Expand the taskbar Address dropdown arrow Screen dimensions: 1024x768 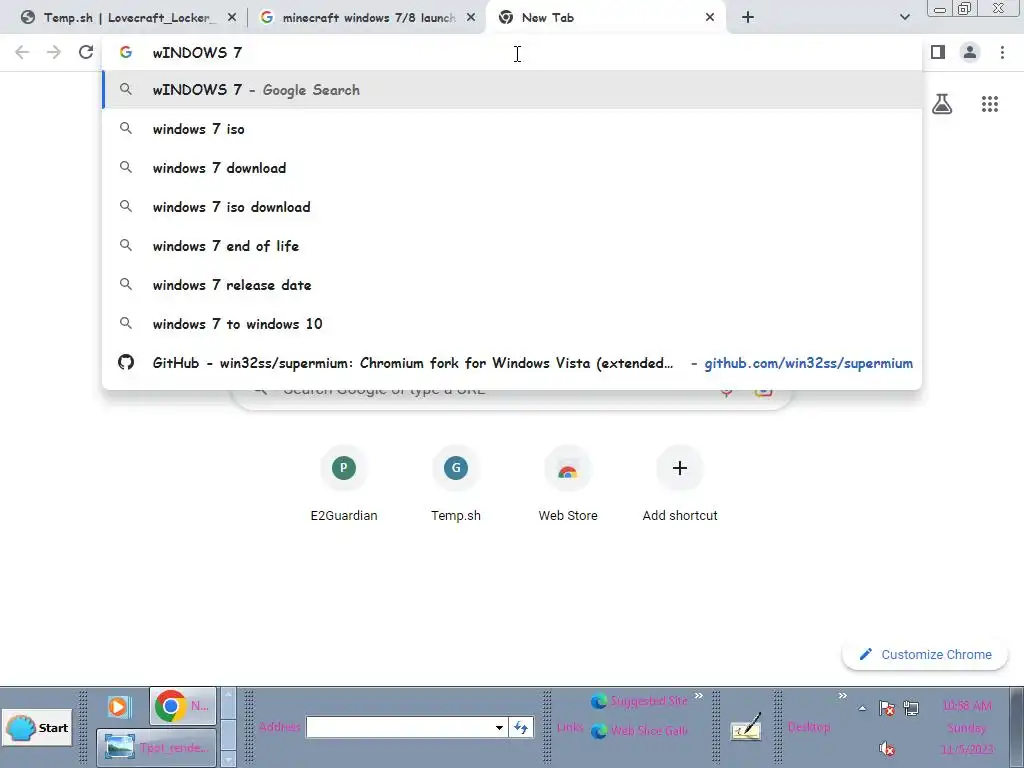(499, 727)
